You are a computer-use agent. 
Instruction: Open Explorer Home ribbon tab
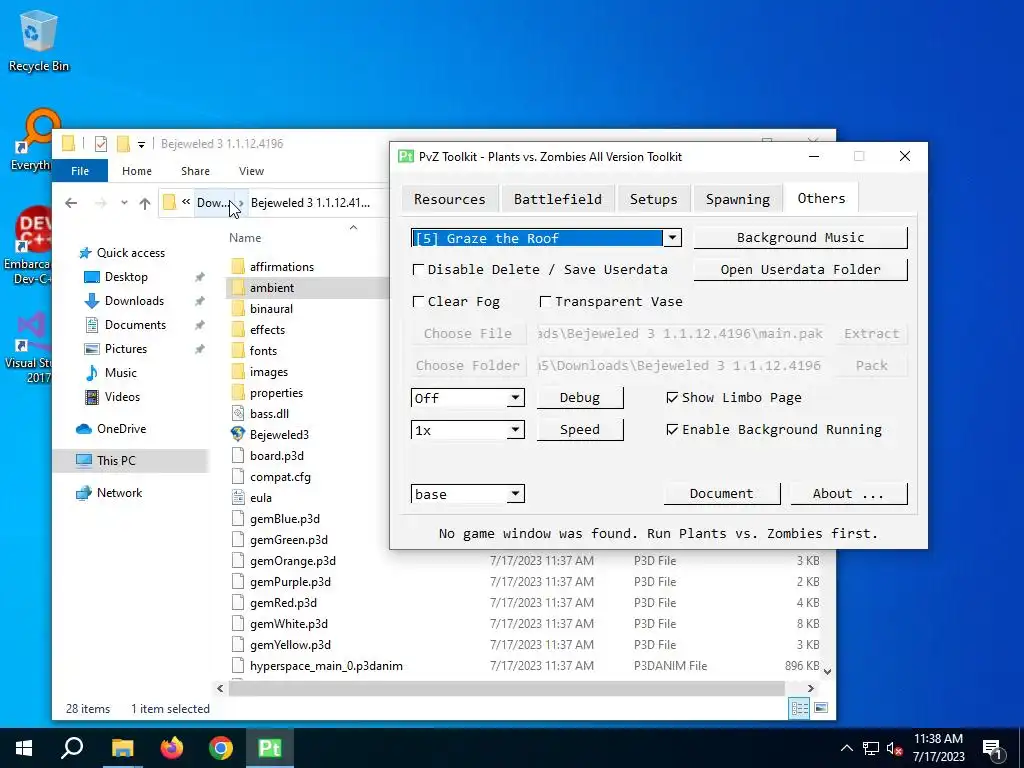pos(136,171)
